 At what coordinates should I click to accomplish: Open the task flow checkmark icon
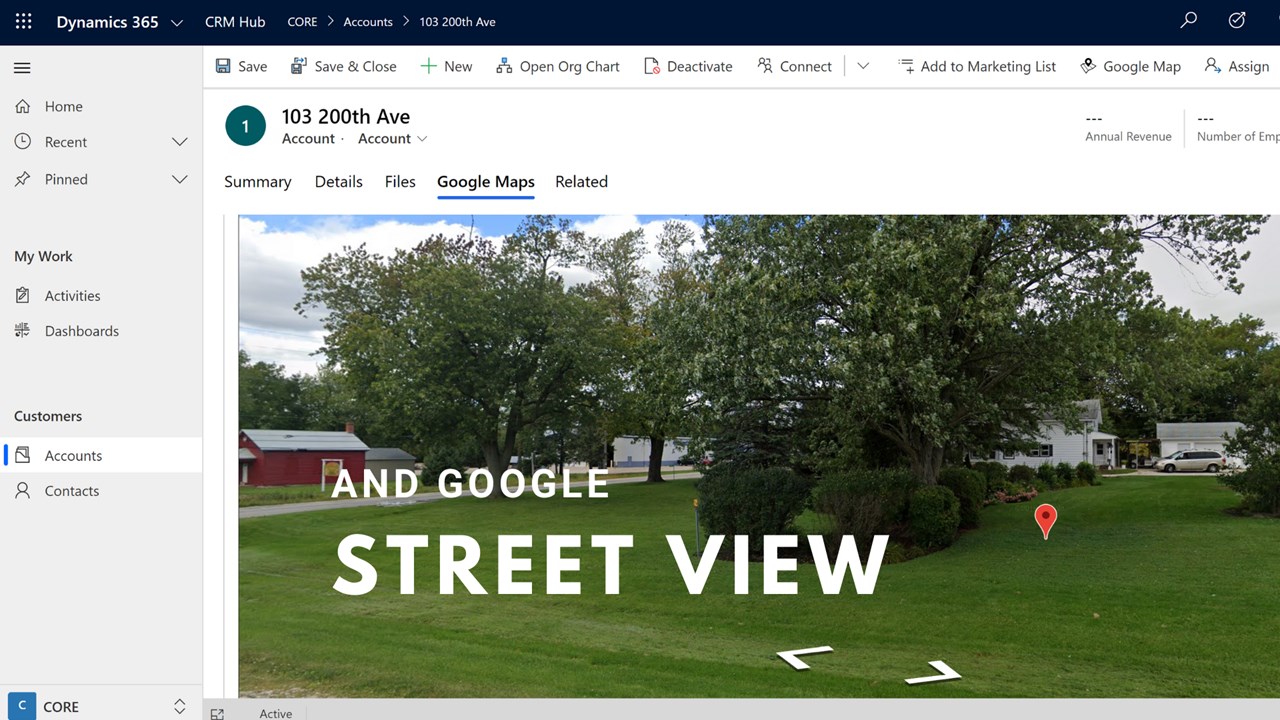(x=1237, y=21)
